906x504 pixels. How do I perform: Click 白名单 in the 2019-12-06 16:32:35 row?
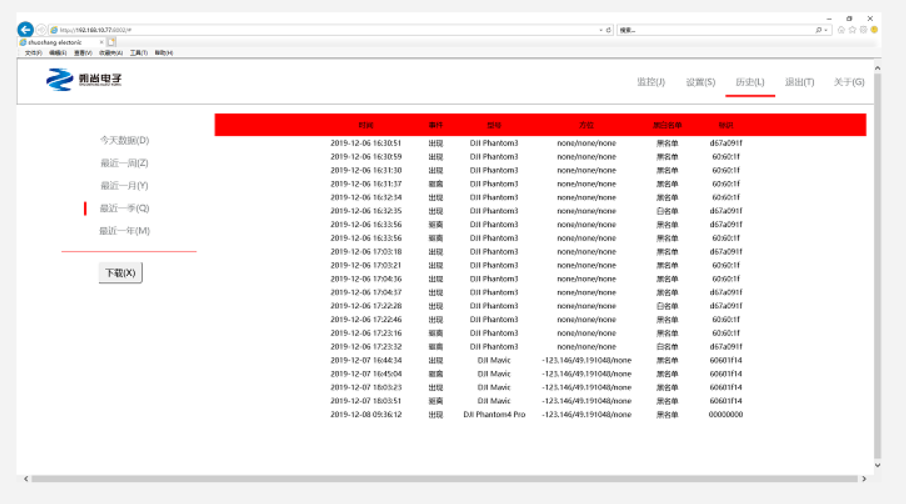(667, 211)
